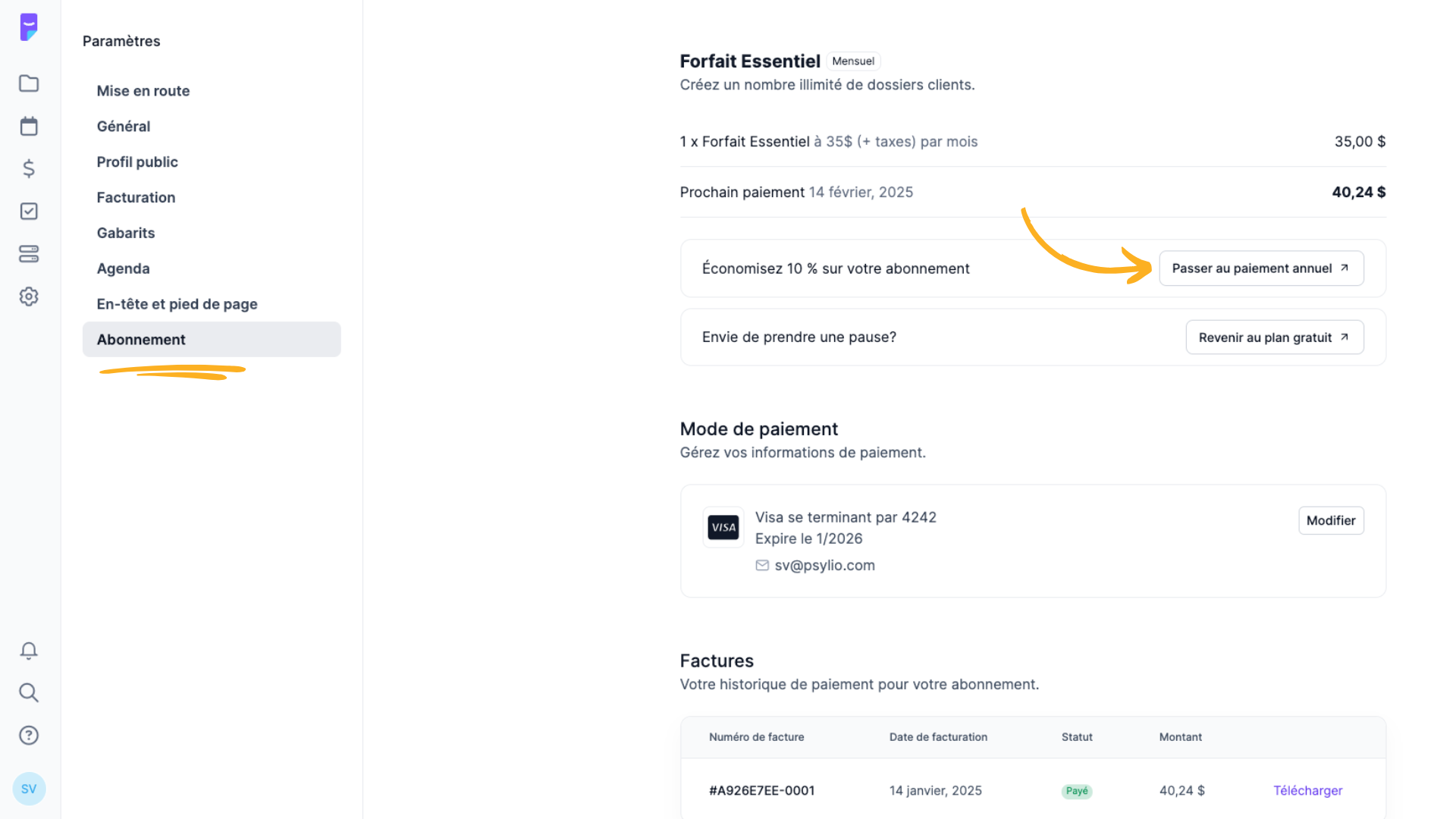Open the client folders icon in sidebar

(29, 83)
